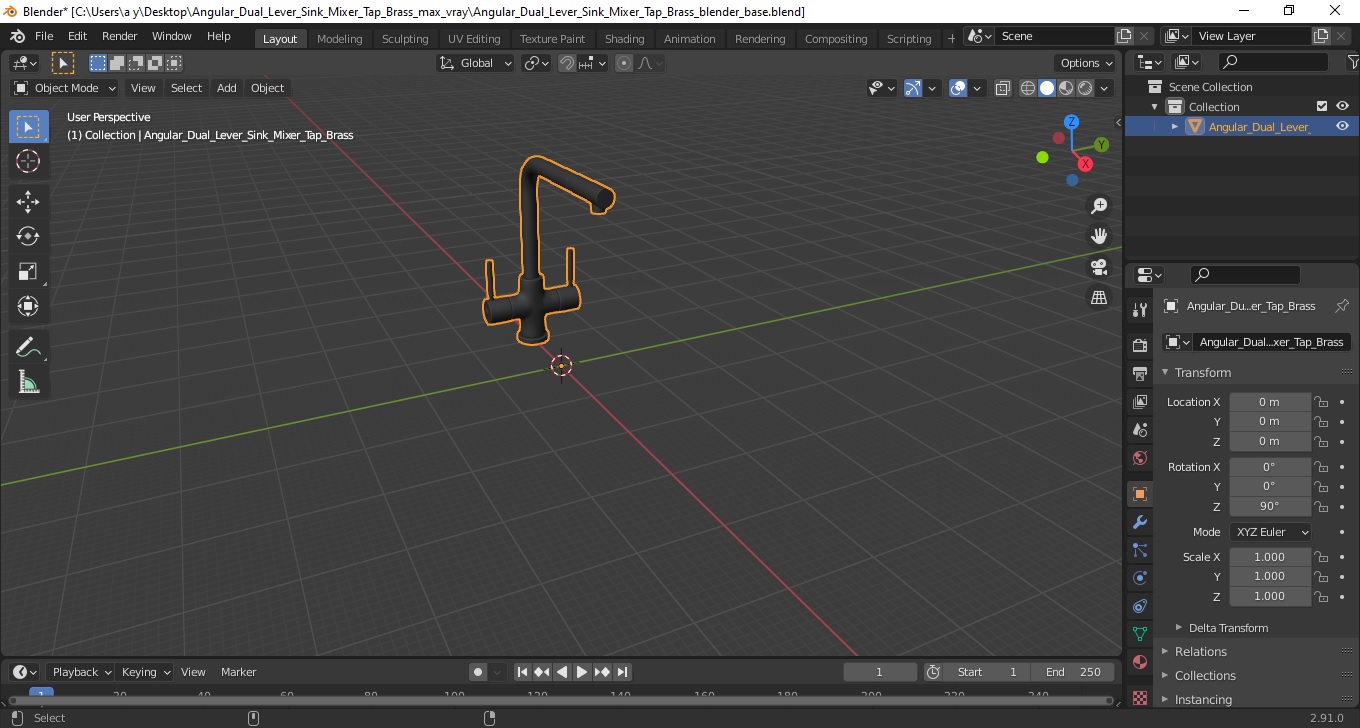Activate the Rotate tool
The width and height of the screenshot is (1360, 728).
click(28, 236)
